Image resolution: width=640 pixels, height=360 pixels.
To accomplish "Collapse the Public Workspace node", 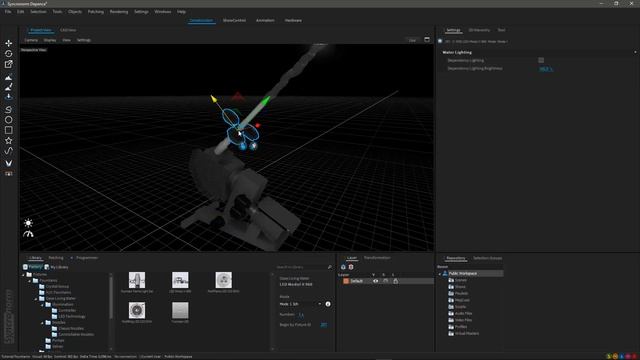I will [440, 274].
